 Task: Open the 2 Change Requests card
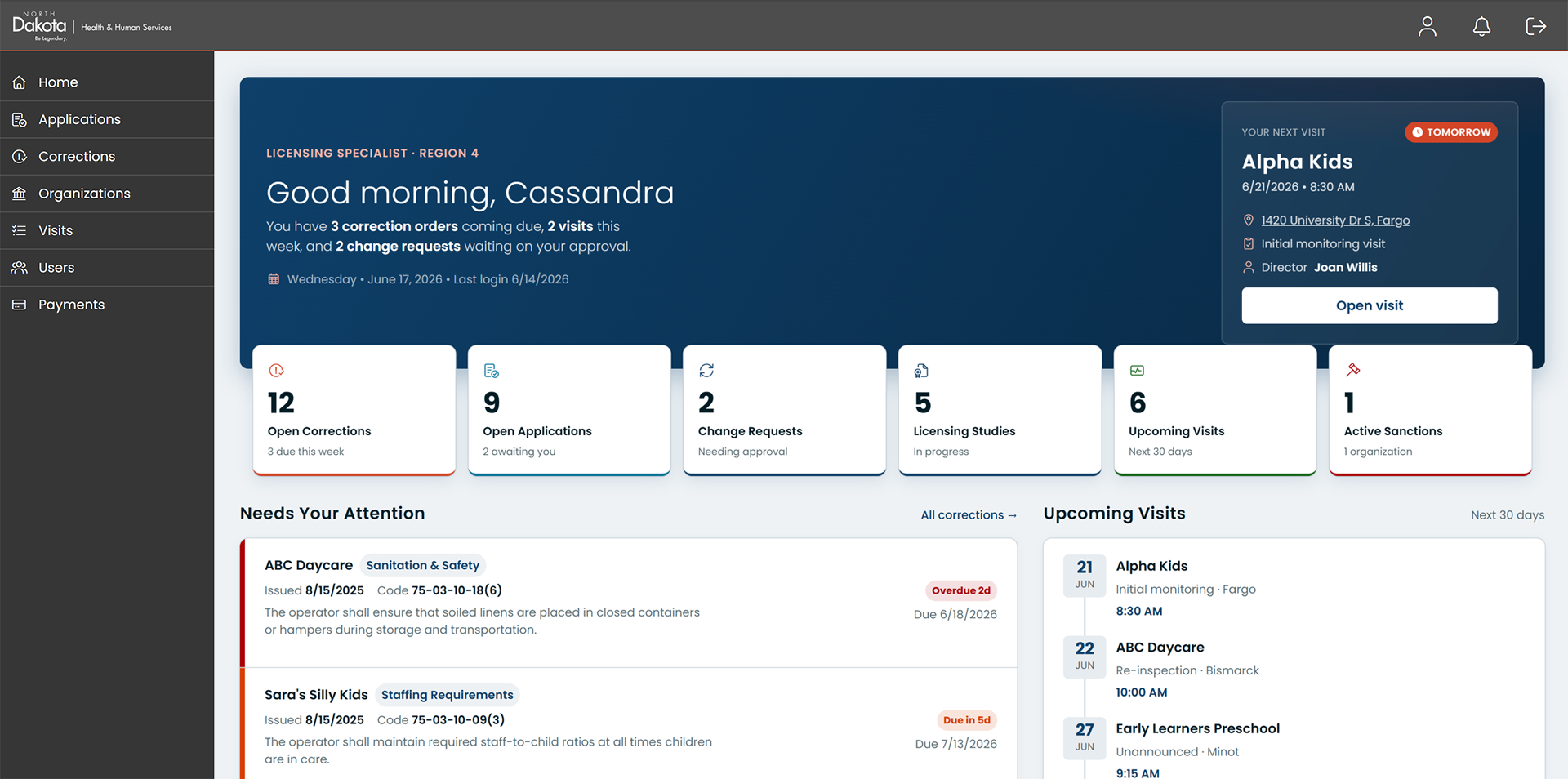(x=784, y=410)
